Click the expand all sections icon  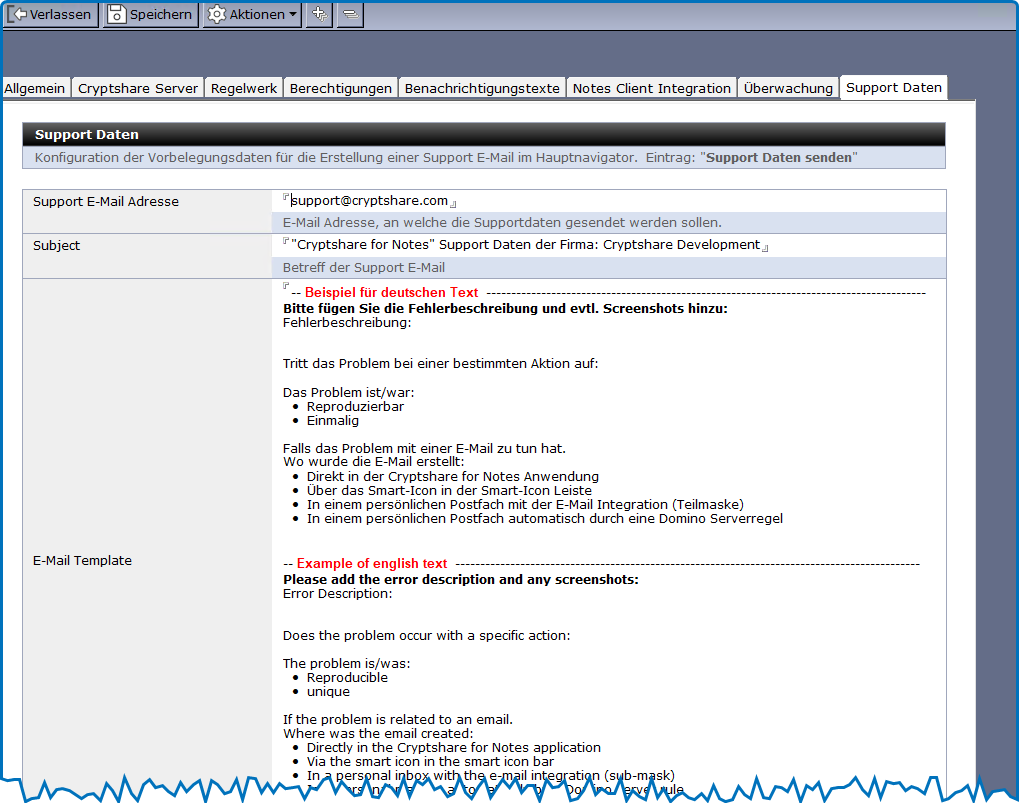pos(319,14)
